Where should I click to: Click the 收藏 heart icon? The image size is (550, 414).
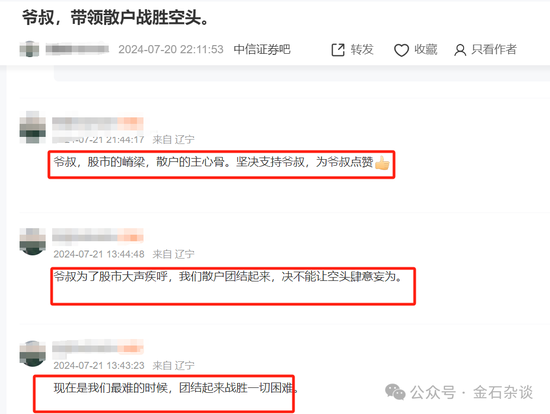pyautogui.click(x=401, y=50)
